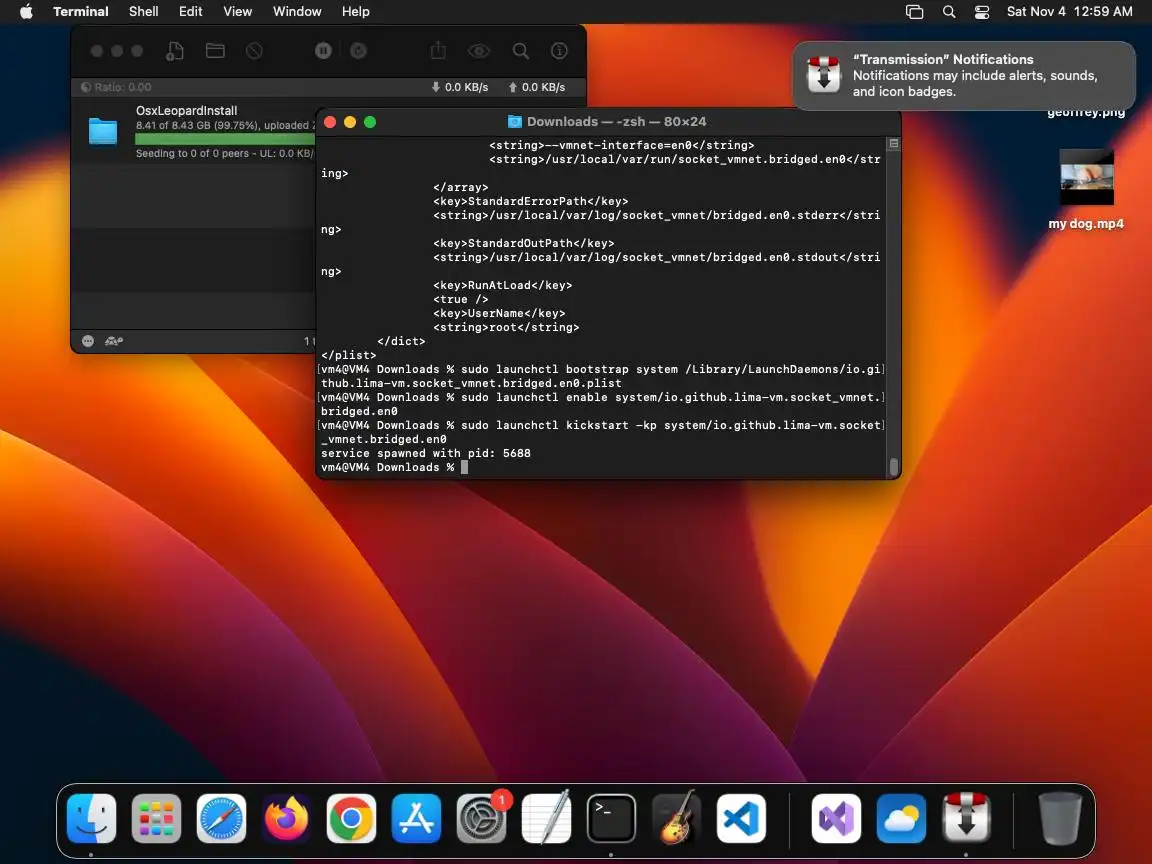This screenshot has height=864, width=1152.
Task: Click the Terminal scrollback marker icon at top right
Action: coord(893,144)
